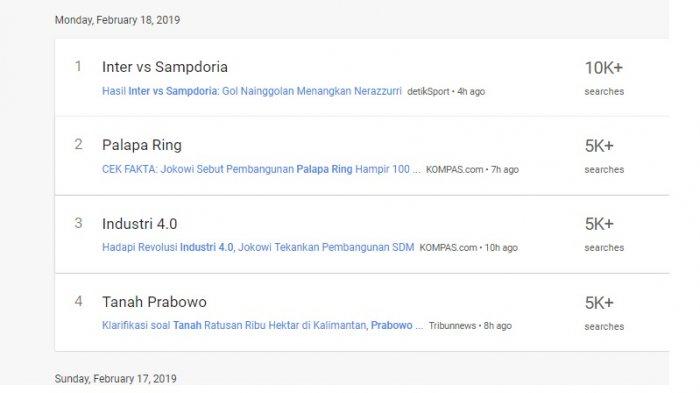This screenshot has height=393, width=700.
Task: Open Hadapi Revolusi Industri 4.0 article link
Action: (258, 247)
